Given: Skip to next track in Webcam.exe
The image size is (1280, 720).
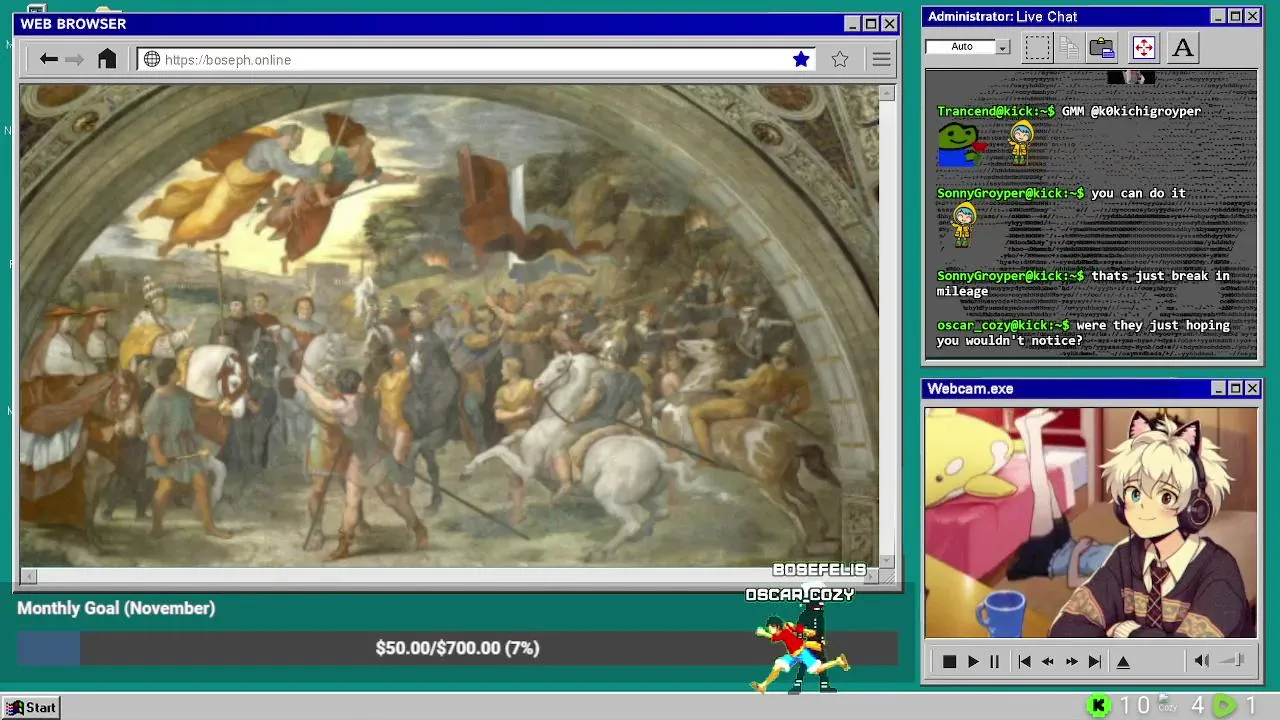Looking at the screenshot, I should tap(1095, 661).
